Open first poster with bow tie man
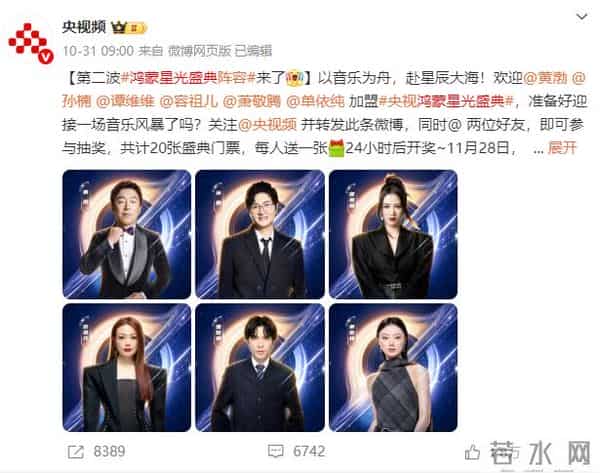Screen dimensions: 600x473 click(x=127, y=234)
